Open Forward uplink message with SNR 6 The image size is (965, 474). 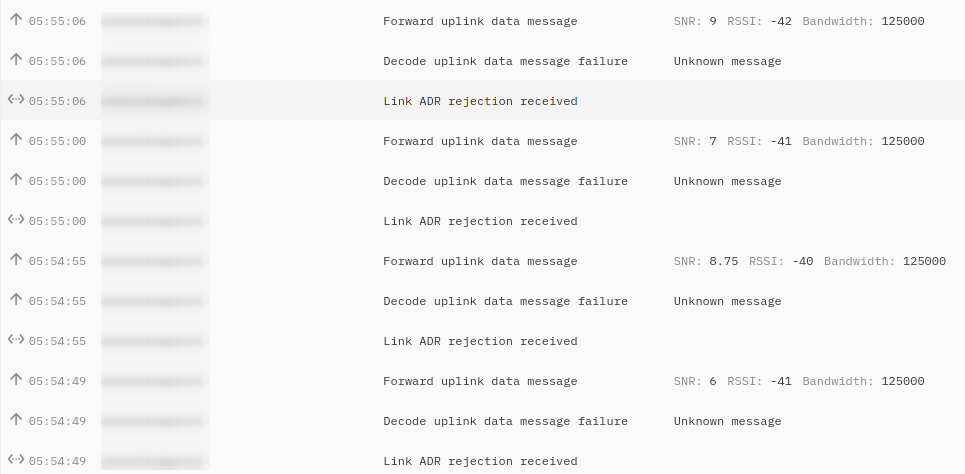482,381
